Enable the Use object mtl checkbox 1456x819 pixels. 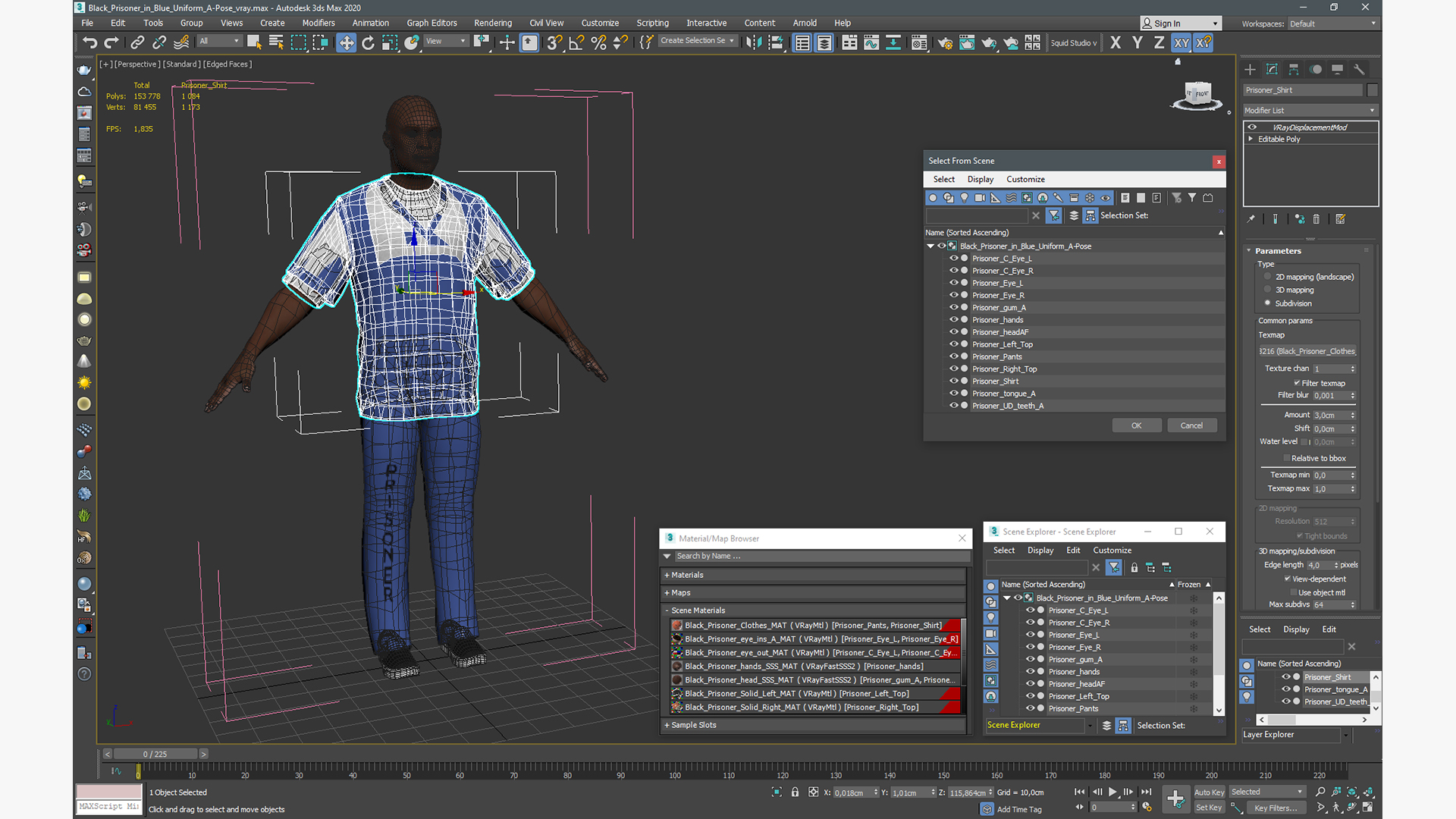pyautogui.click(x=1292, y=592)
